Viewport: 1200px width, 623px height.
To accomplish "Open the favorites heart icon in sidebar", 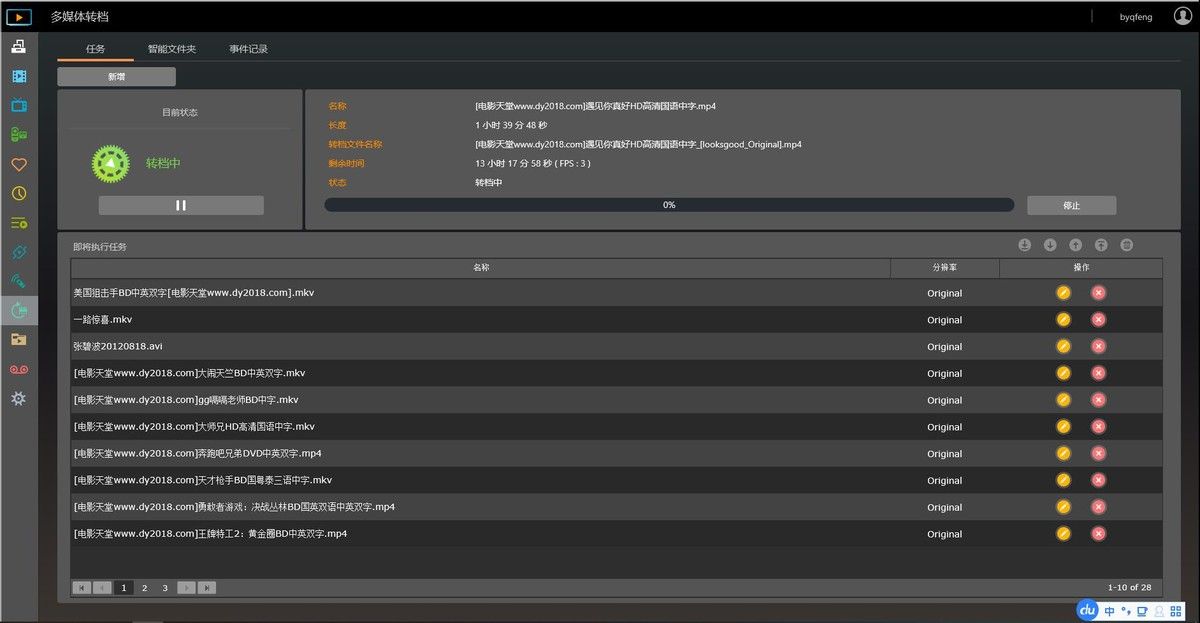I will coord(18,164).
